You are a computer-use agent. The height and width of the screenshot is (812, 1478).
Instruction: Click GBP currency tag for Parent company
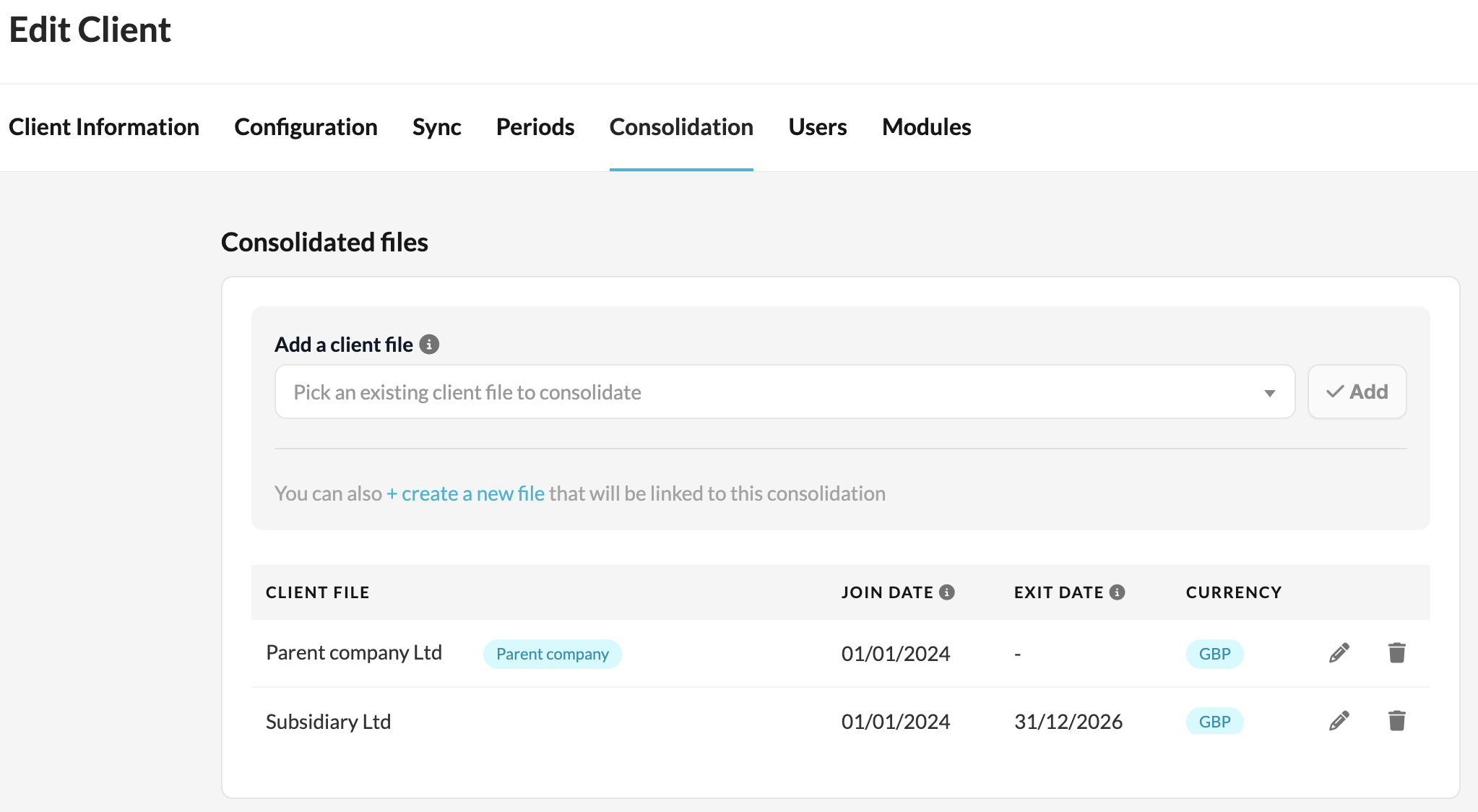pos(1214,654)
